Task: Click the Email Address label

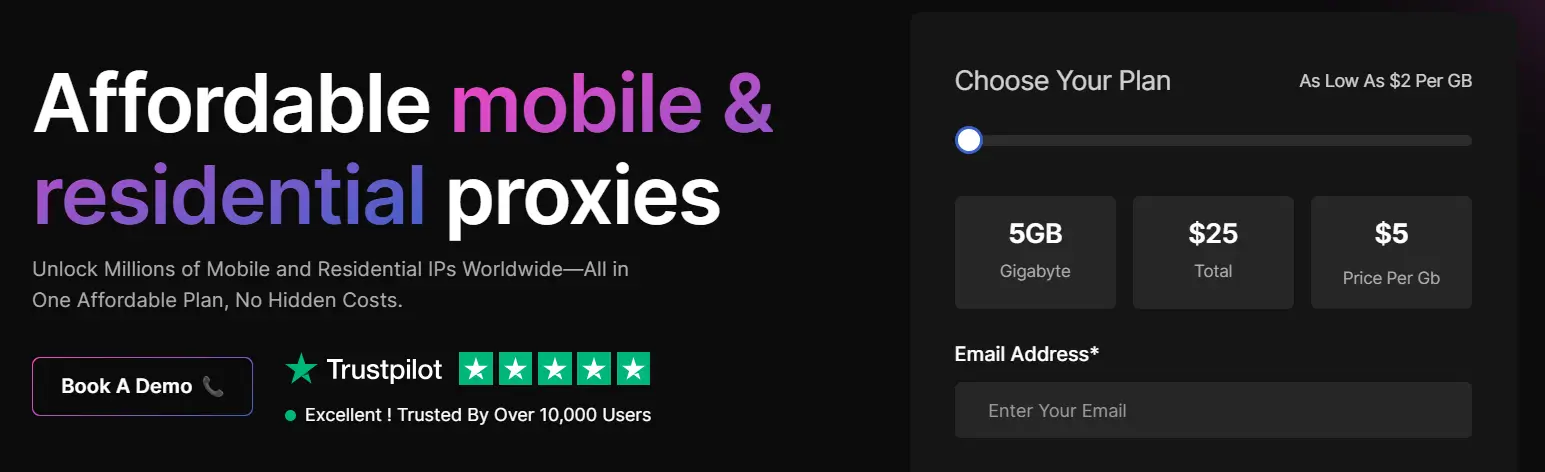Action: tap(1026, 354)
